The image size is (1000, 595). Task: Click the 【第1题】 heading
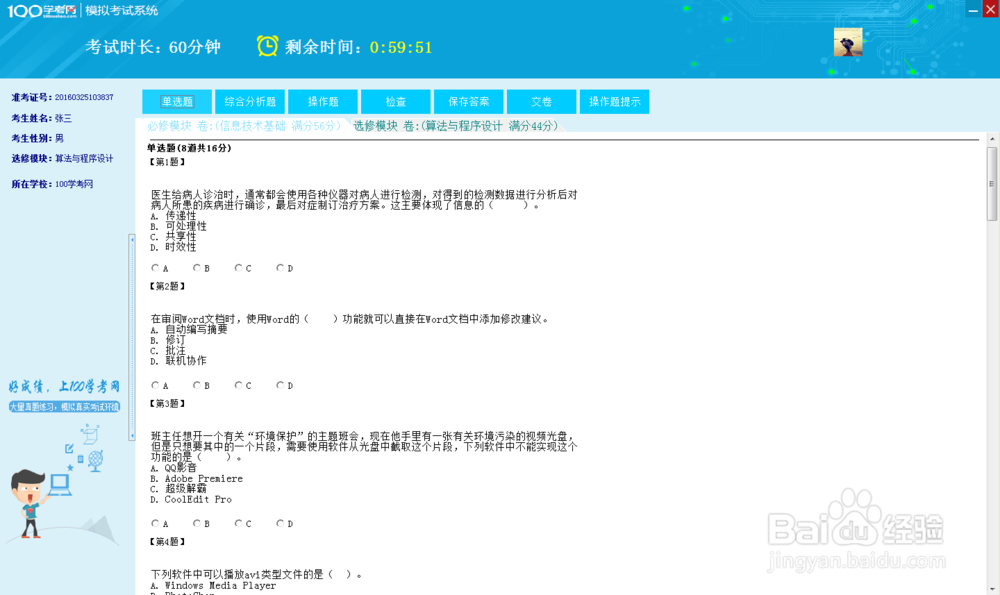click(167, 162)
